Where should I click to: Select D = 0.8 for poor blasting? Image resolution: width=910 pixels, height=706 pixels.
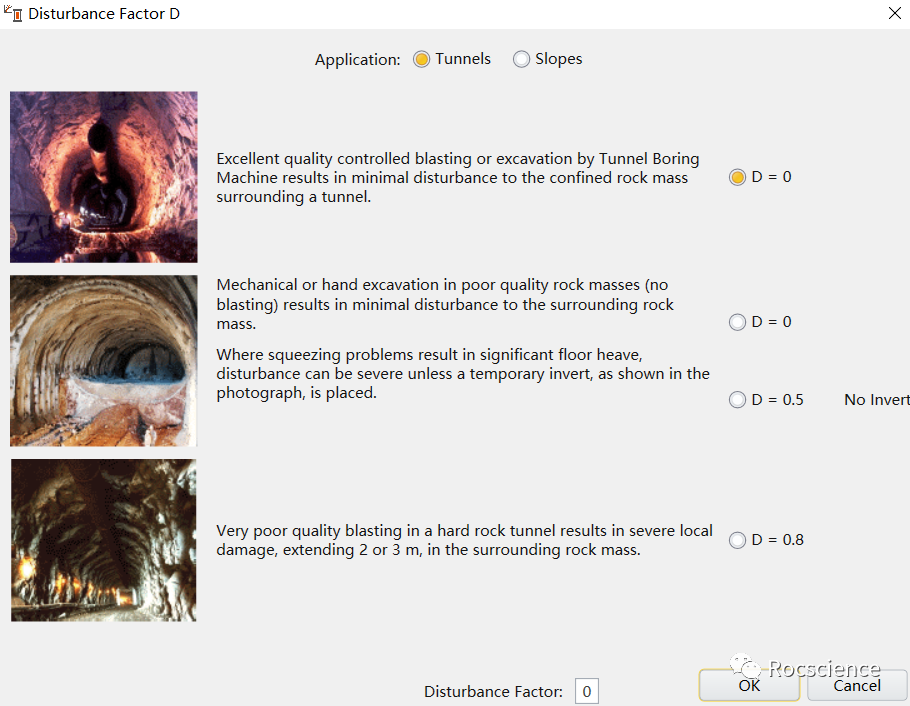[x=738, y=540]
